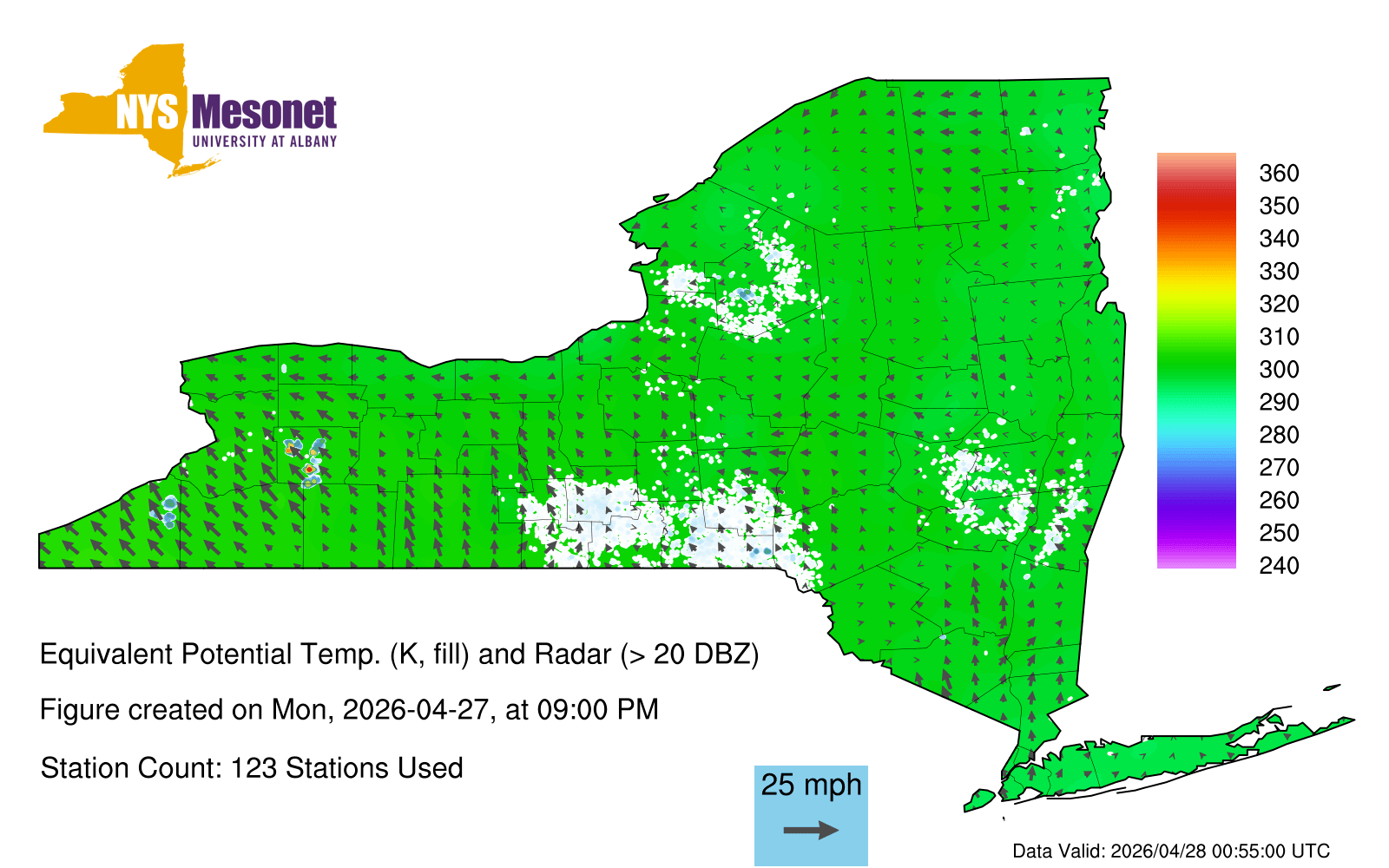1389x868 pixels.
Task: Click the Staten Island shape on the map
Action: tap(979, 799)
